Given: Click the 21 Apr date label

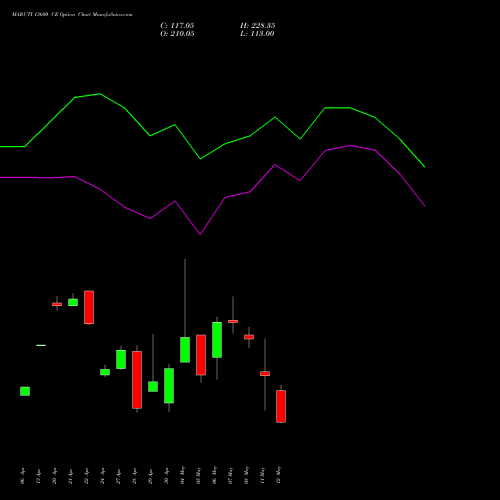Looking at the screenshot, I should pyautogui.click(x=71, y=476).
